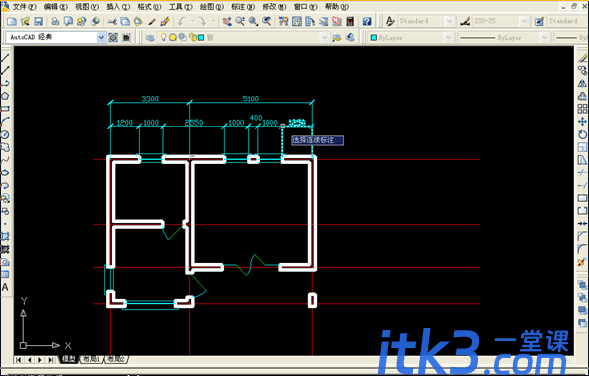Screen dimensions: 589x376
Task: Toggle the layer freeze sun icon
Action: pyautogui.click(x=172, y=37)
